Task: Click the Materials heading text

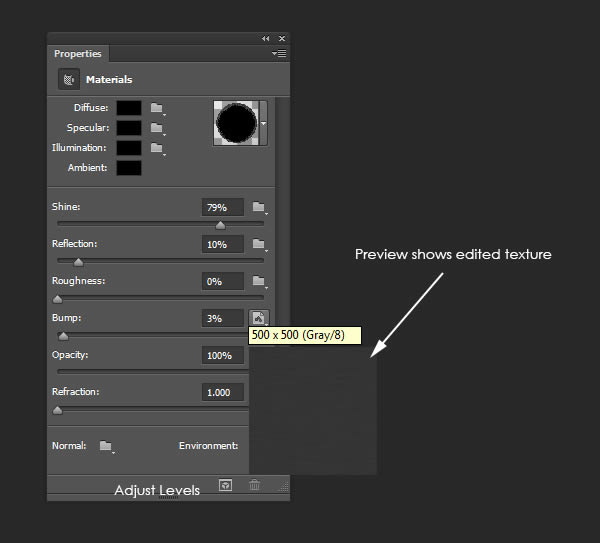Action: click(109, 80)
